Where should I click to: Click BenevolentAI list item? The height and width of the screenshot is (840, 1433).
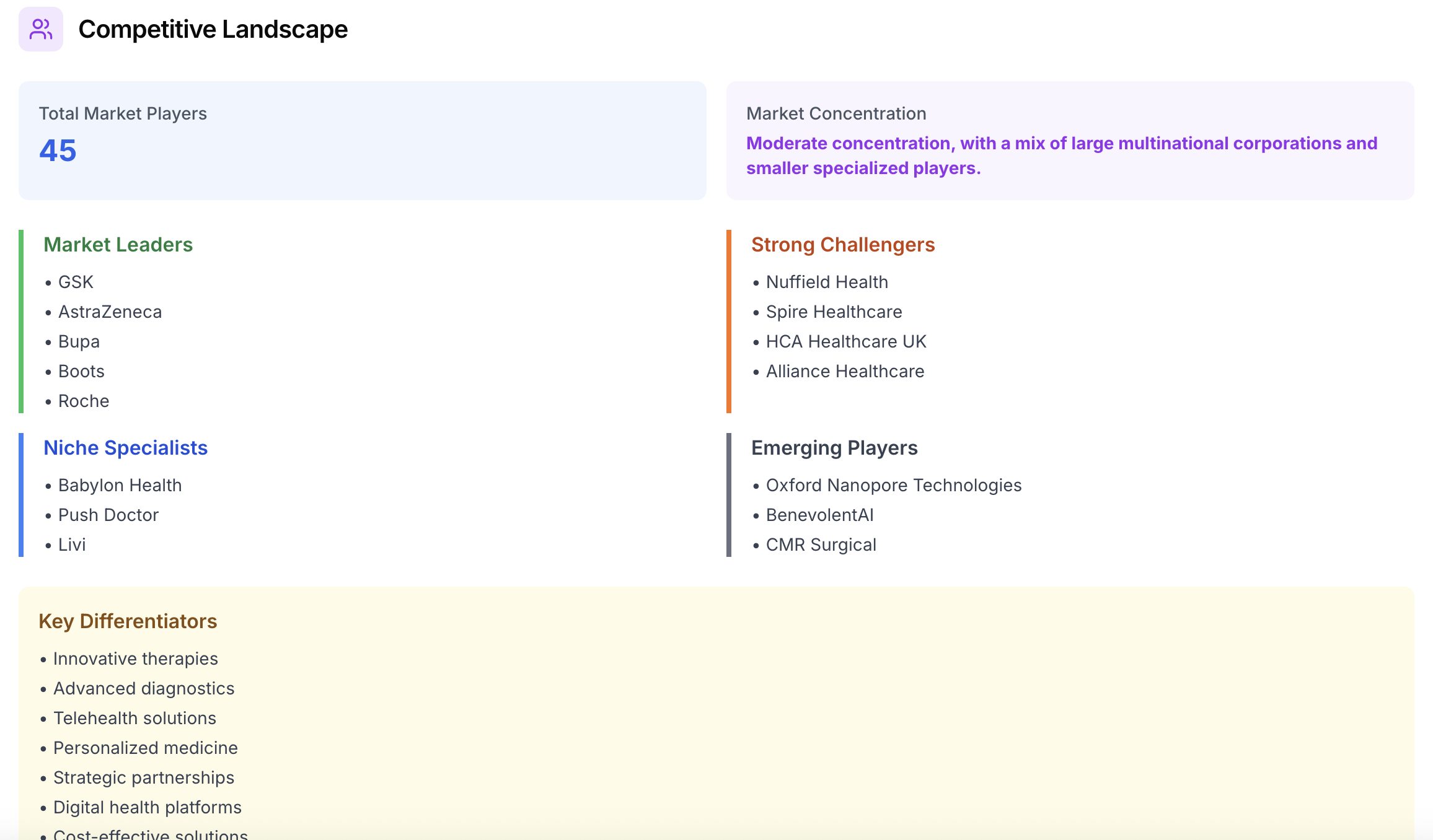point(819,515)
